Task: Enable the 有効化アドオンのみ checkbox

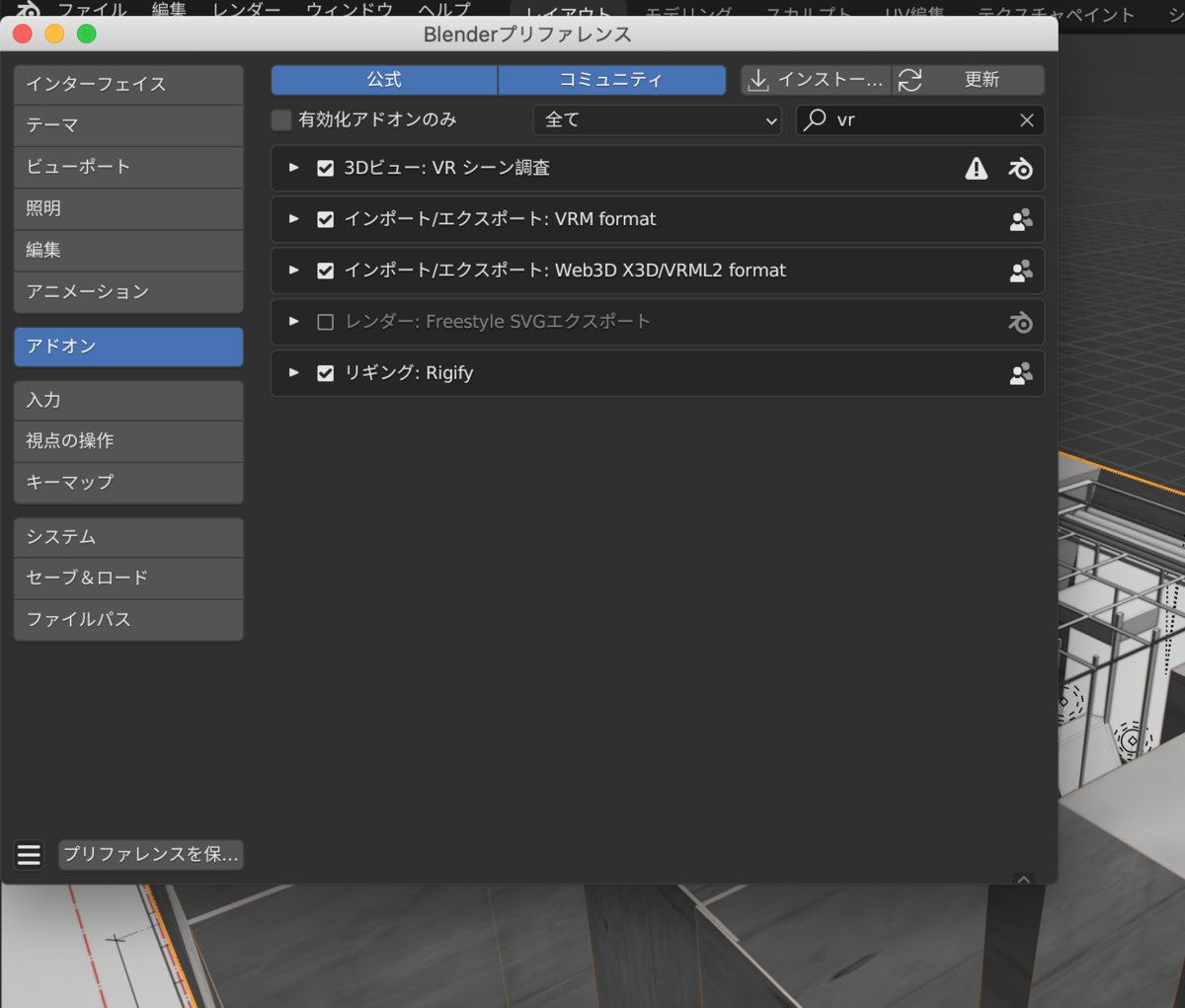Action: 280,119
